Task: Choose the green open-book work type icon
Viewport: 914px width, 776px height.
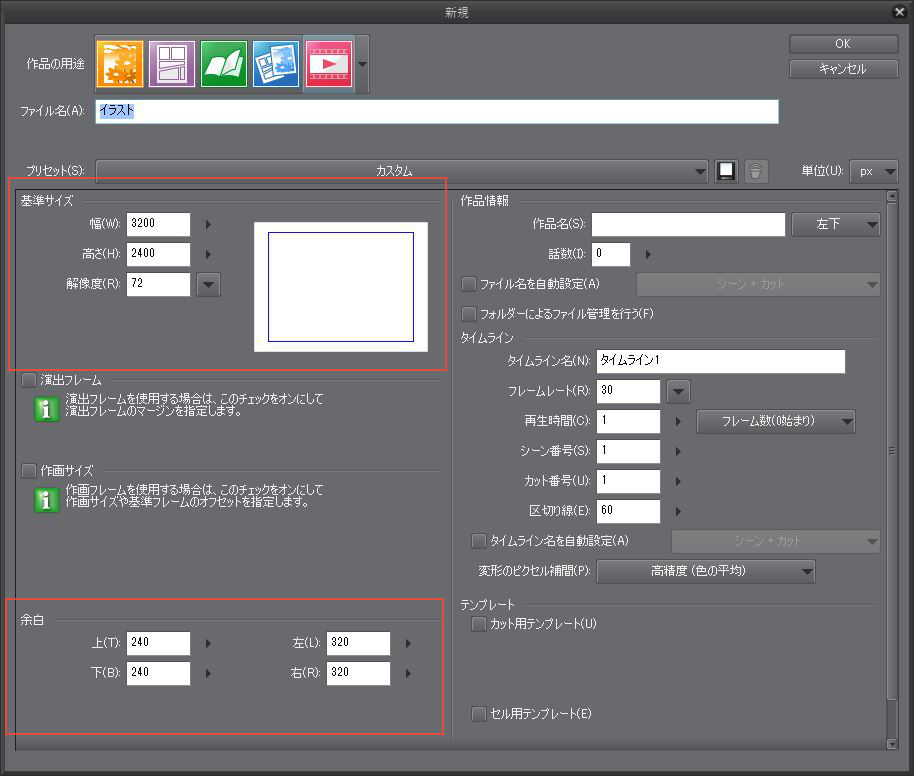Action: click(x=224, y=64)
